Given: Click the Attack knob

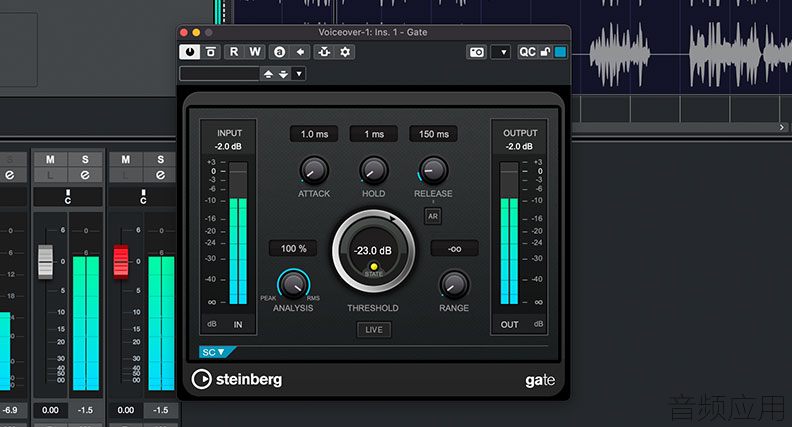Looking at the screenshot, I should [x=314, y=170].
